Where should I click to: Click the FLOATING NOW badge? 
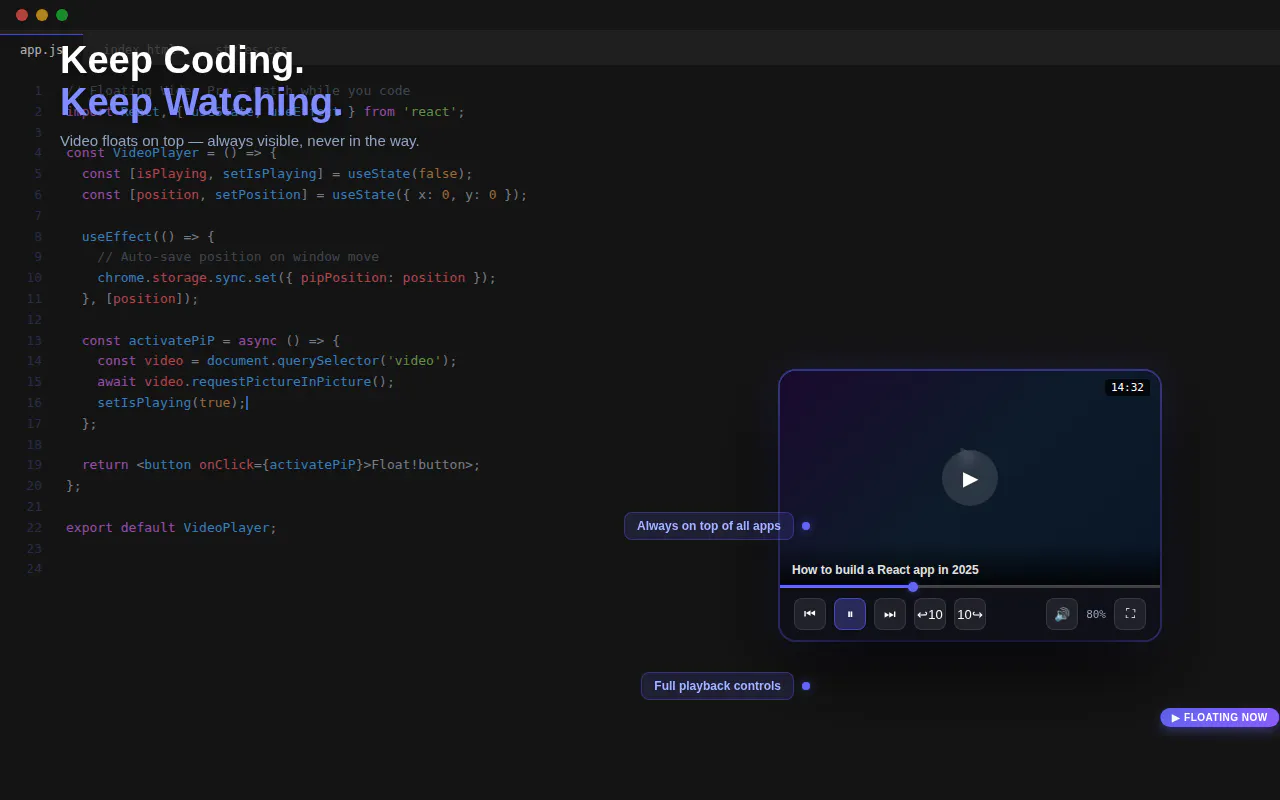tap(1219, 718)
